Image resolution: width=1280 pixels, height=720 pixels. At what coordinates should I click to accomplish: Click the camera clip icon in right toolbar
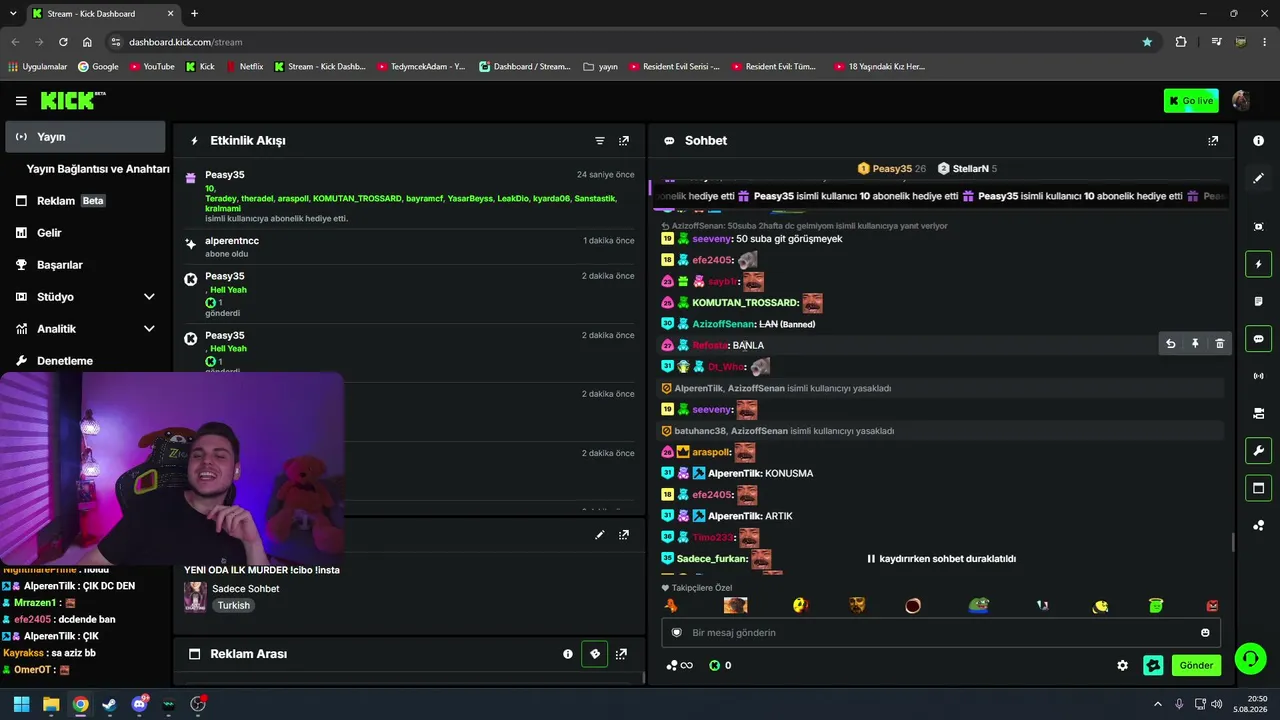click(x=1258, y=413)
